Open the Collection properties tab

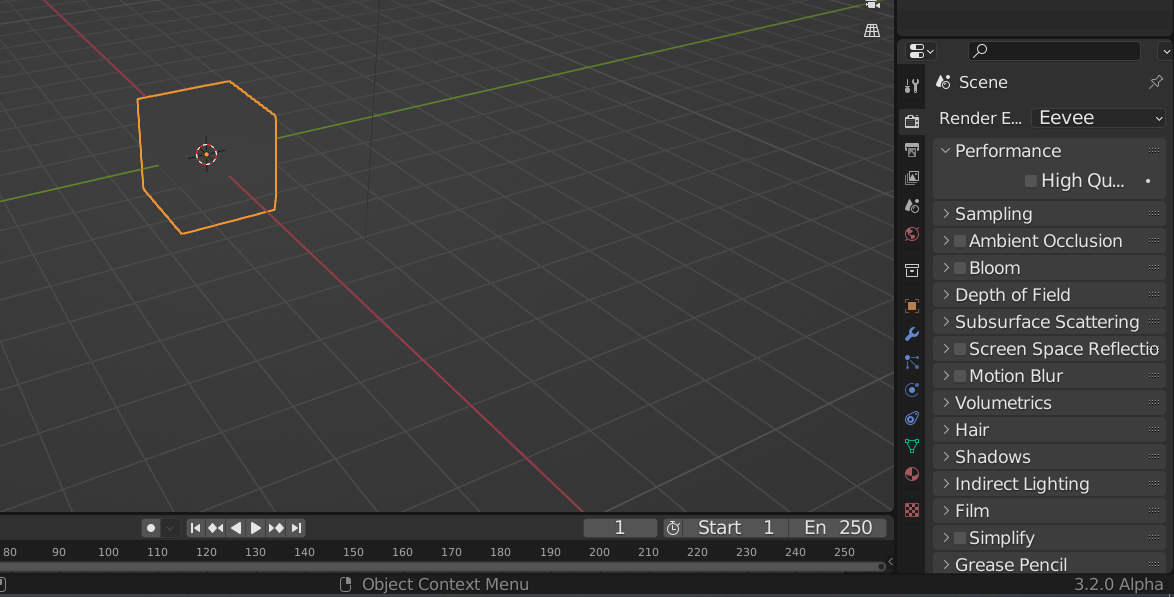point(911,270)
